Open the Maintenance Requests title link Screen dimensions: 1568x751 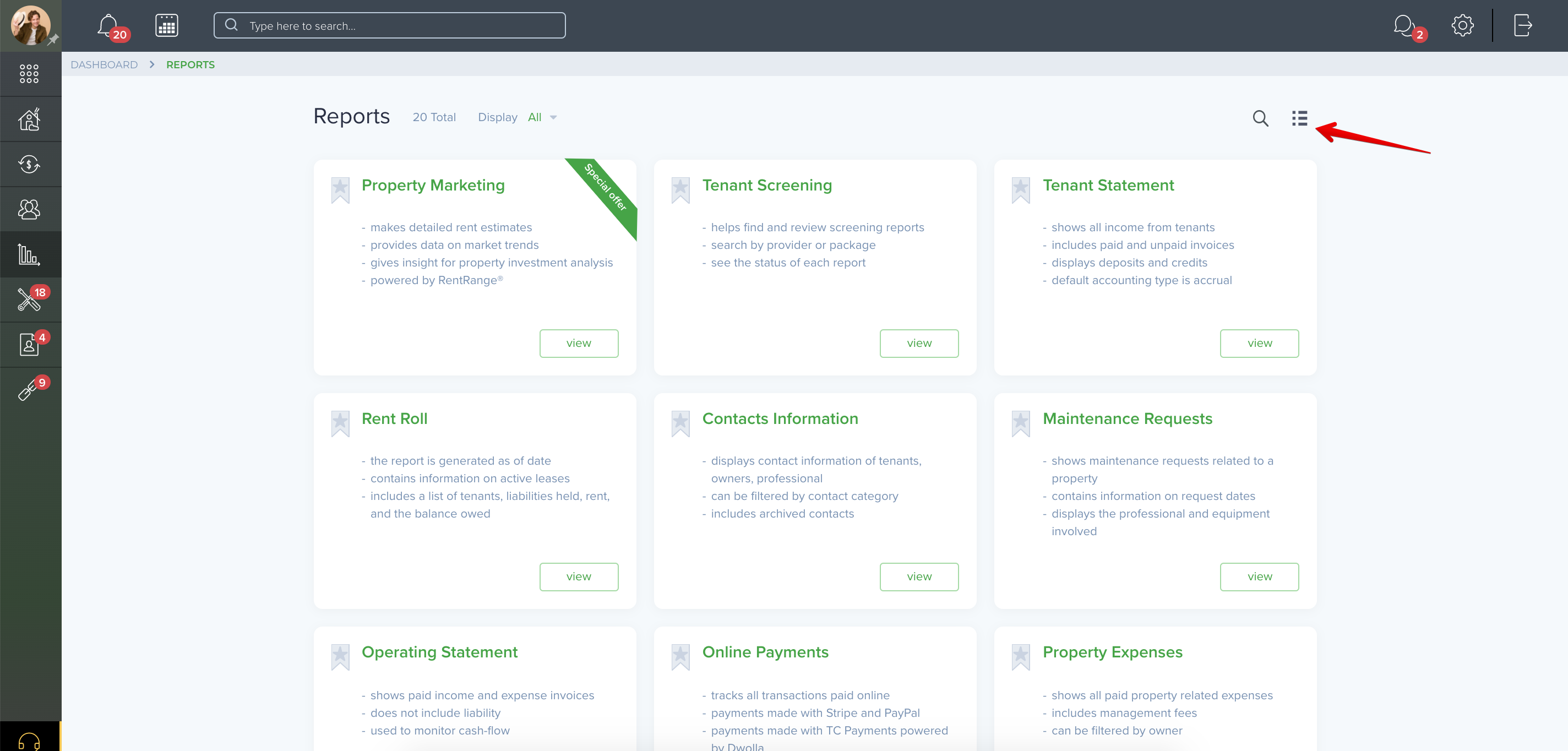[x=1128, y=418]
